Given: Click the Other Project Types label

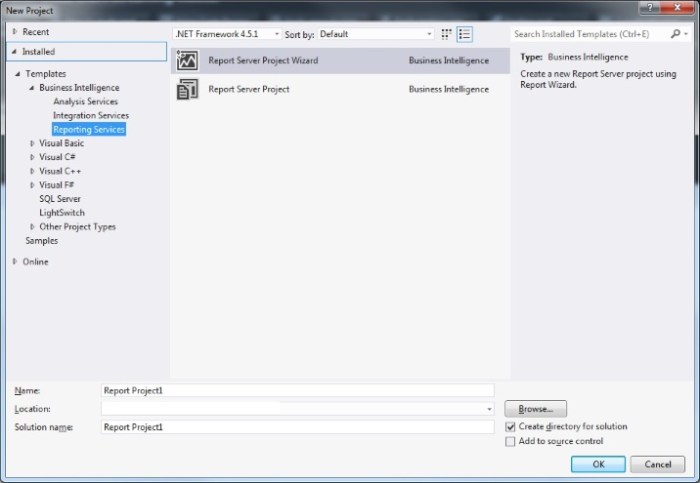Looking at the screenshot, I should point(77,227).
